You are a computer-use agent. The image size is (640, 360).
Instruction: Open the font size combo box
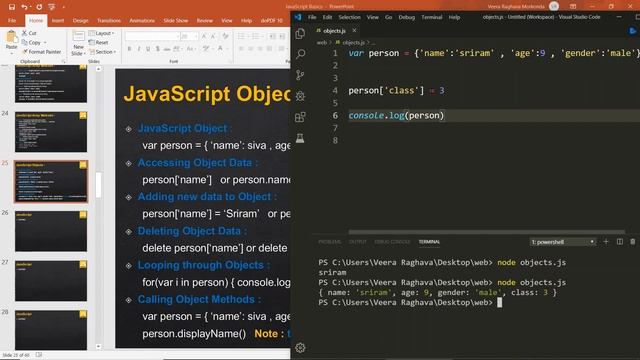pos(189,36)
